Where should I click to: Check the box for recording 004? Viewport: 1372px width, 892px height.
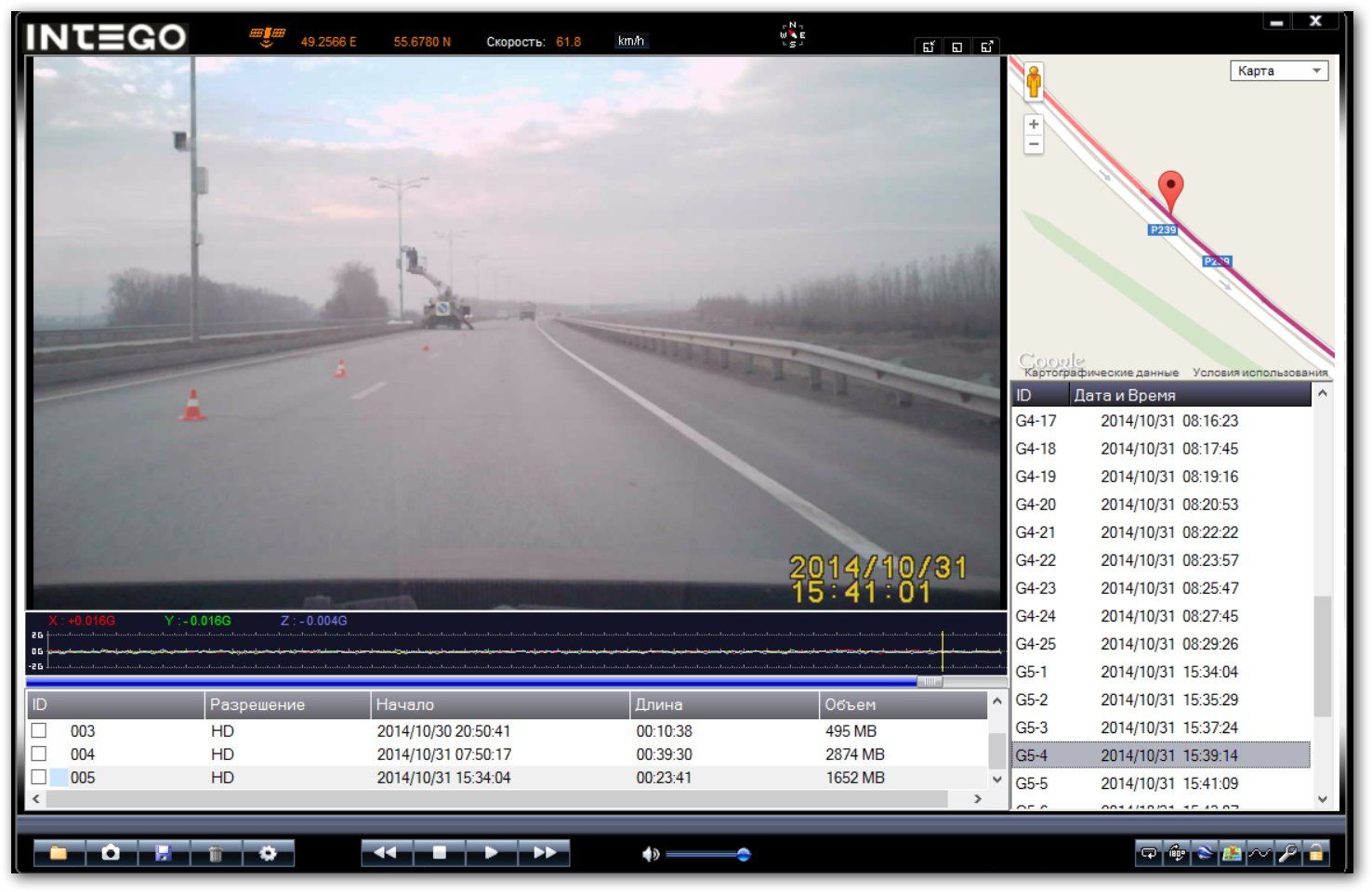pyautogui.click(x=39, y=754)
